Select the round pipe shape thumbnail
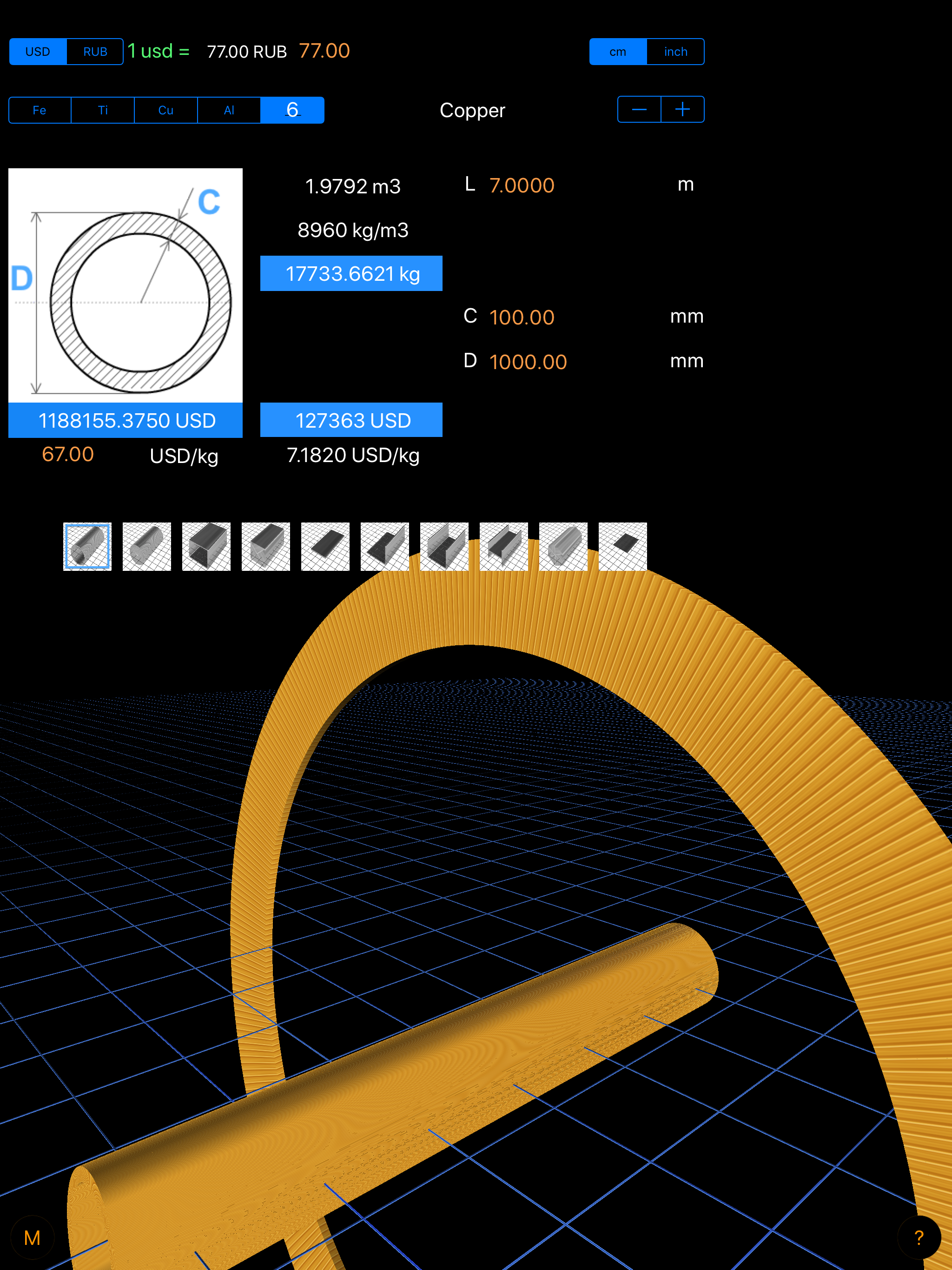This screenshot has height=1270, width=952. (x=87, y=546)
